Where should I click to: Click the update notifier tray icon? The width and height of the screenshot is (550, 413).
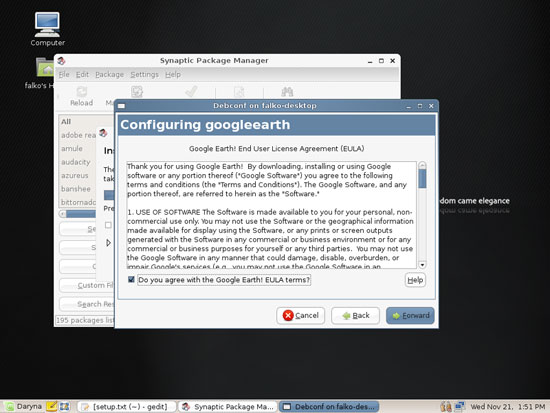coord(446,406)
